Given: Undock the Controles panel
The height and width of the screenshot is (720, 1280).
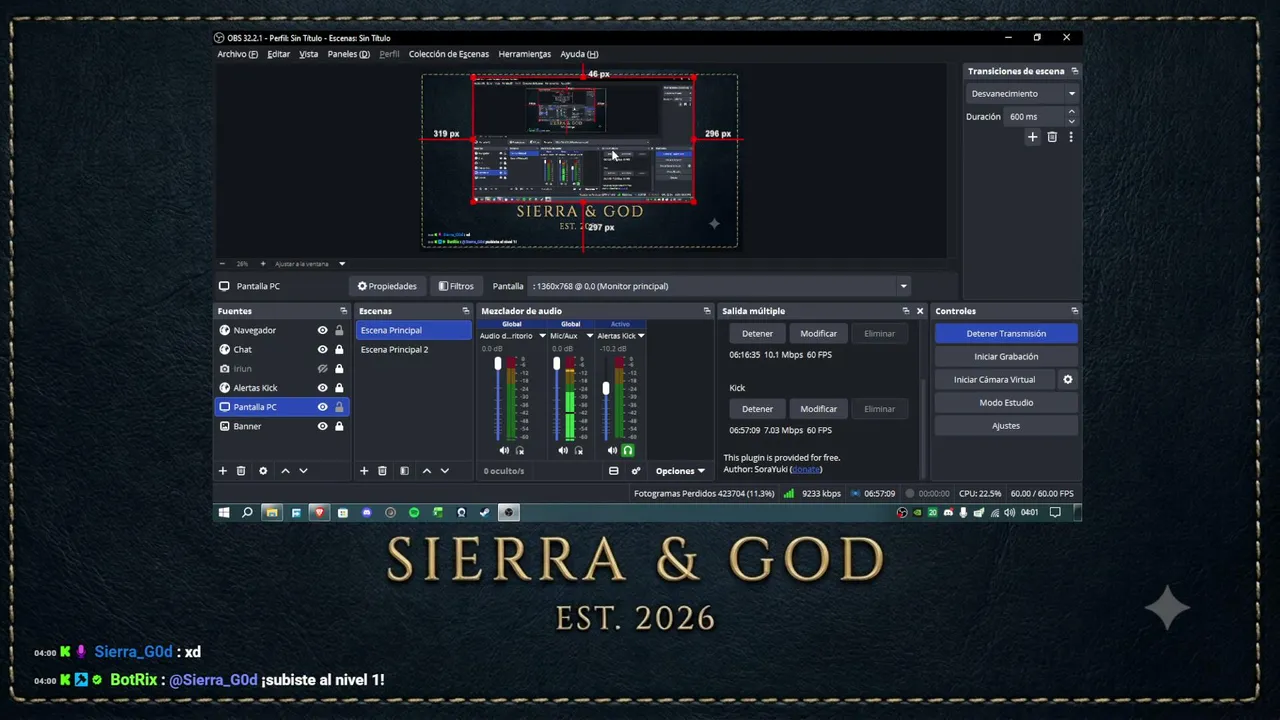Looking at the screenshot, I should pyautogui.click(x=1075, y=311).
